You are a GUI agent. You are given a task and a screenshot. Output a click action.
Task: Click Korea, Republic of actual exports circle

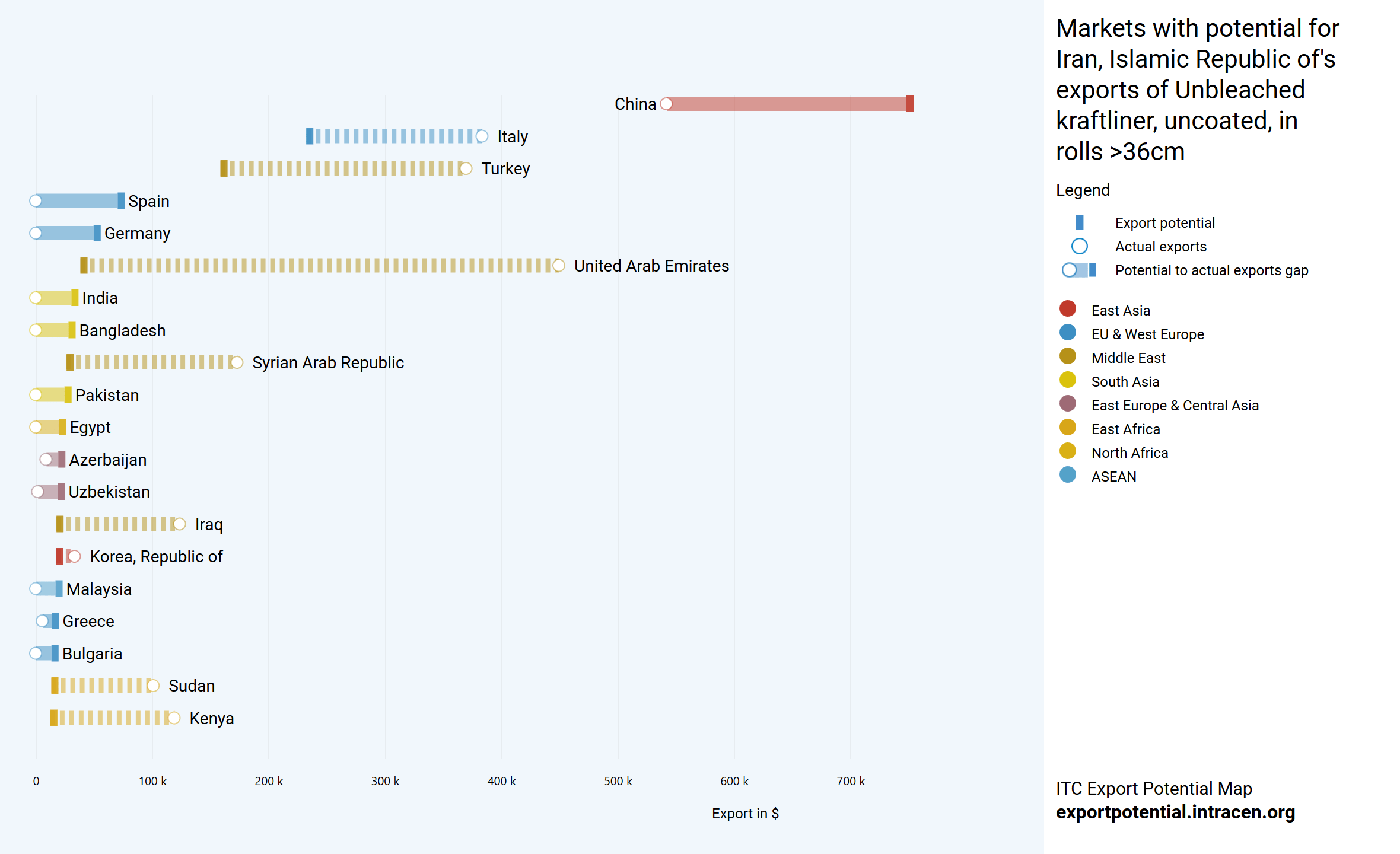coord(74,556)
